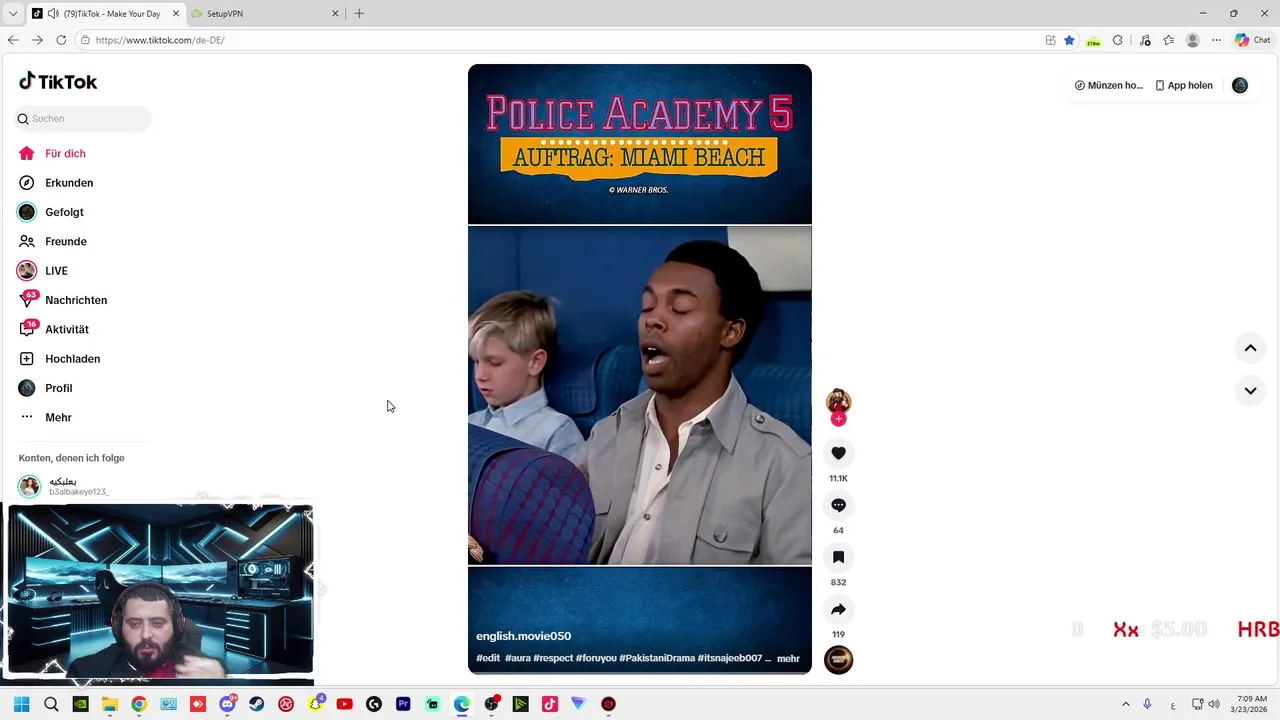Expand caption with mehr
The width and height of the screenshot is (1280, 720).
788,658
